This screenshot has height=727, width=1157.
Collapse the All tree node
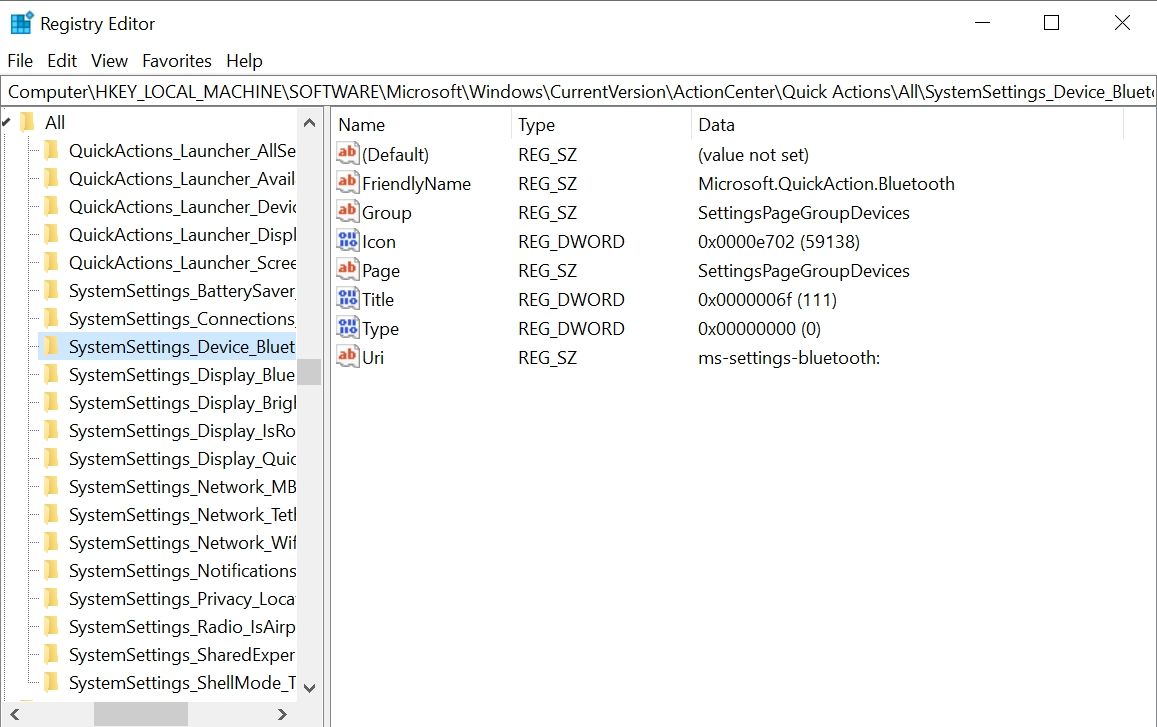pos(6,123)
